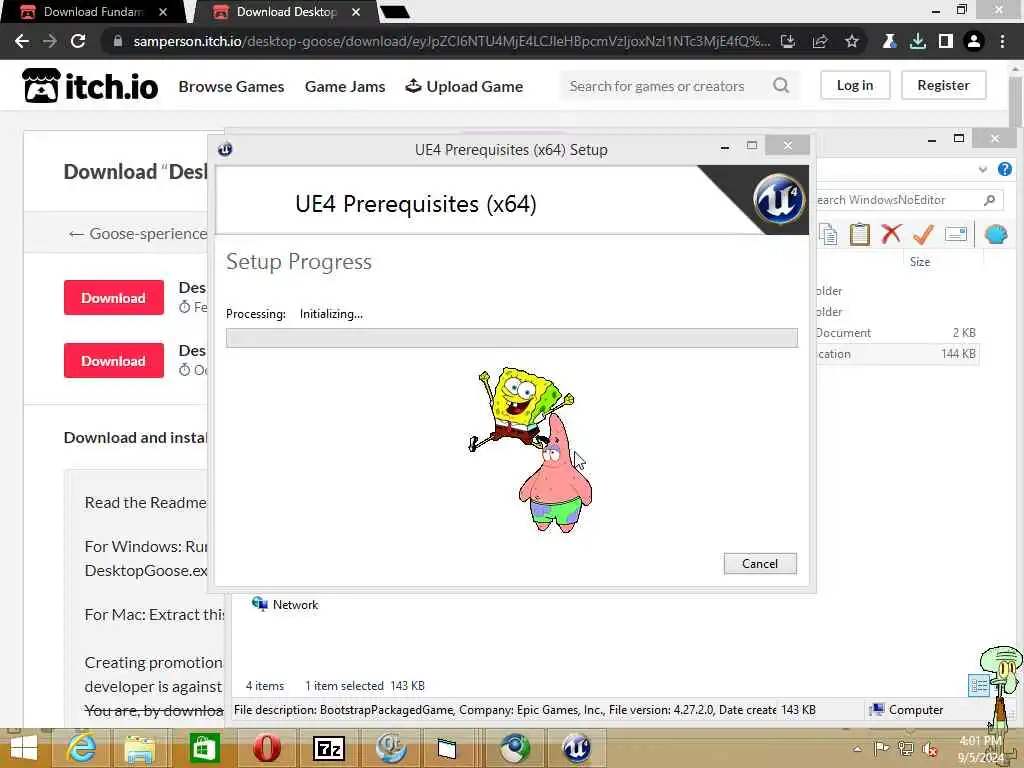Open Browse Games menu
1024x768 pixels.
click(231, 86)
